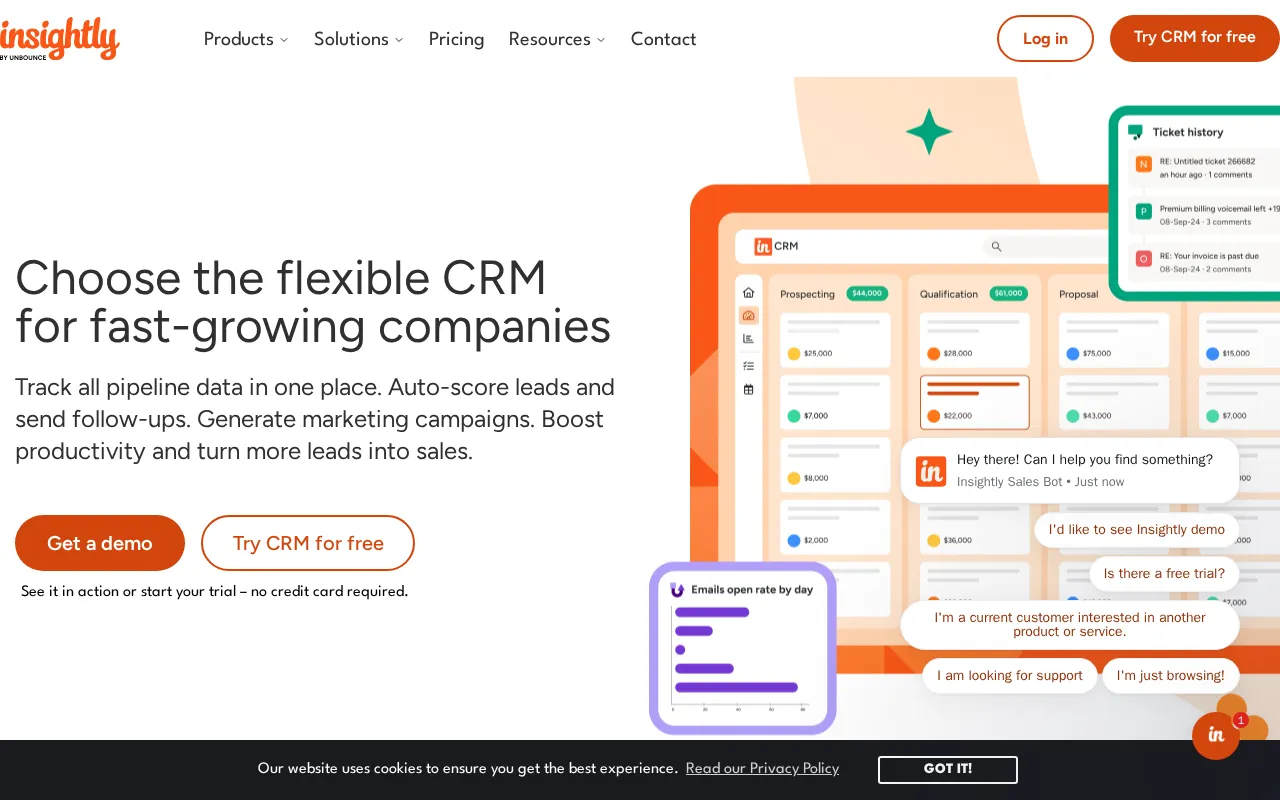The image size is (1280, 800).
Task: Click the magnifier search icon in CRM illustration
Action: pyautogui.click(x=996, y=246)
